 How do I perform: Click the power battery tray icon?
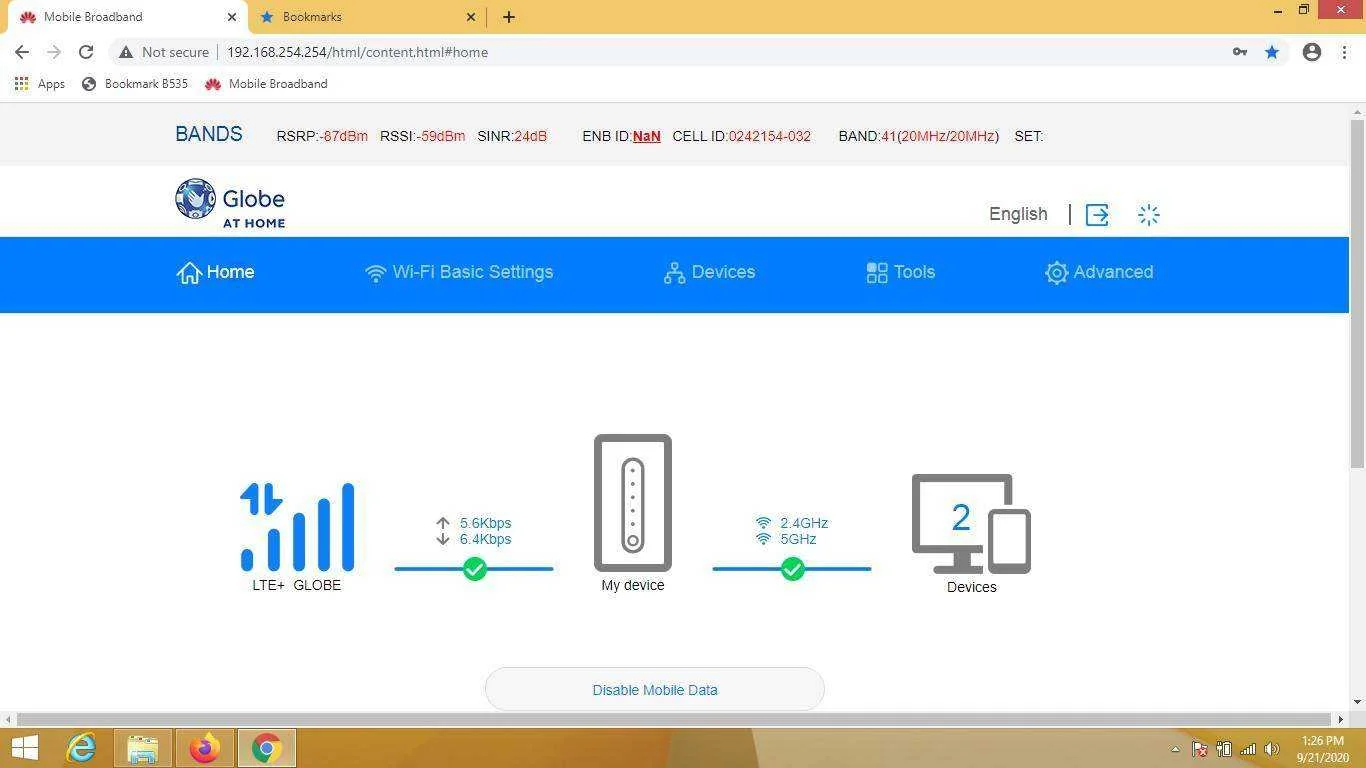(1223, 749)
